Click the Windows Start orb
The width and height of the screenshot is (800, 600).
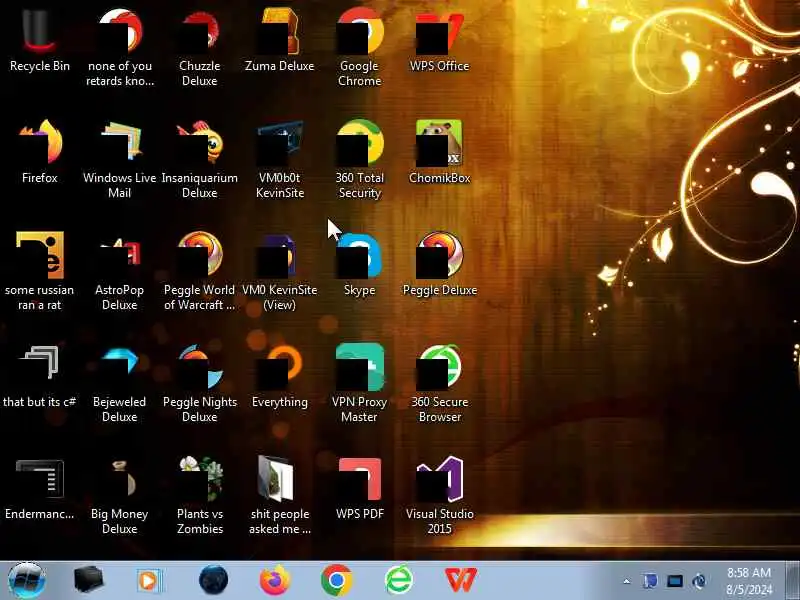point(27,580)
